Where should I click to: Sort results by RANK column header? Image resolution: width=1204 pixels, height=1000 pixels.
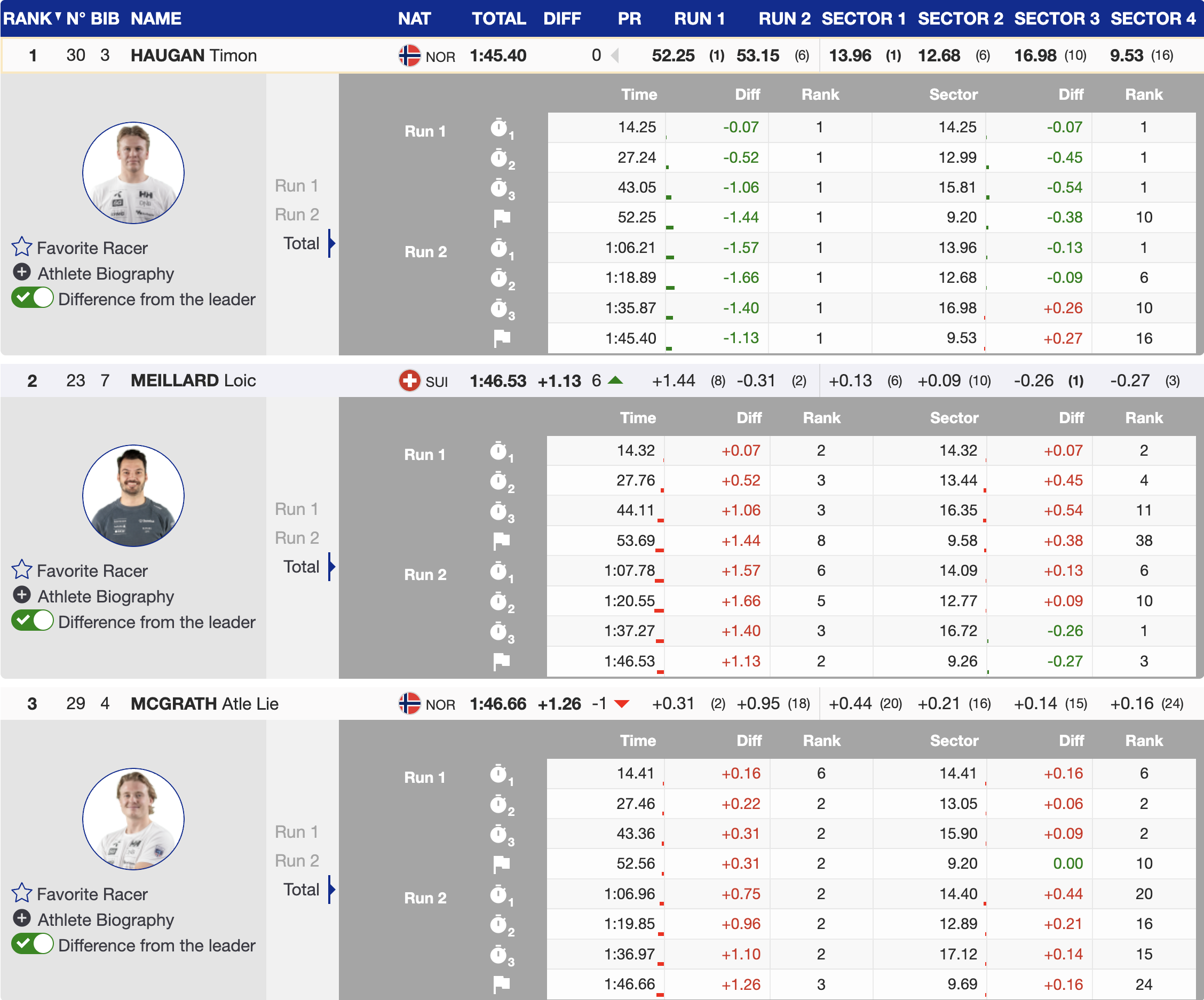click(28, 18)
